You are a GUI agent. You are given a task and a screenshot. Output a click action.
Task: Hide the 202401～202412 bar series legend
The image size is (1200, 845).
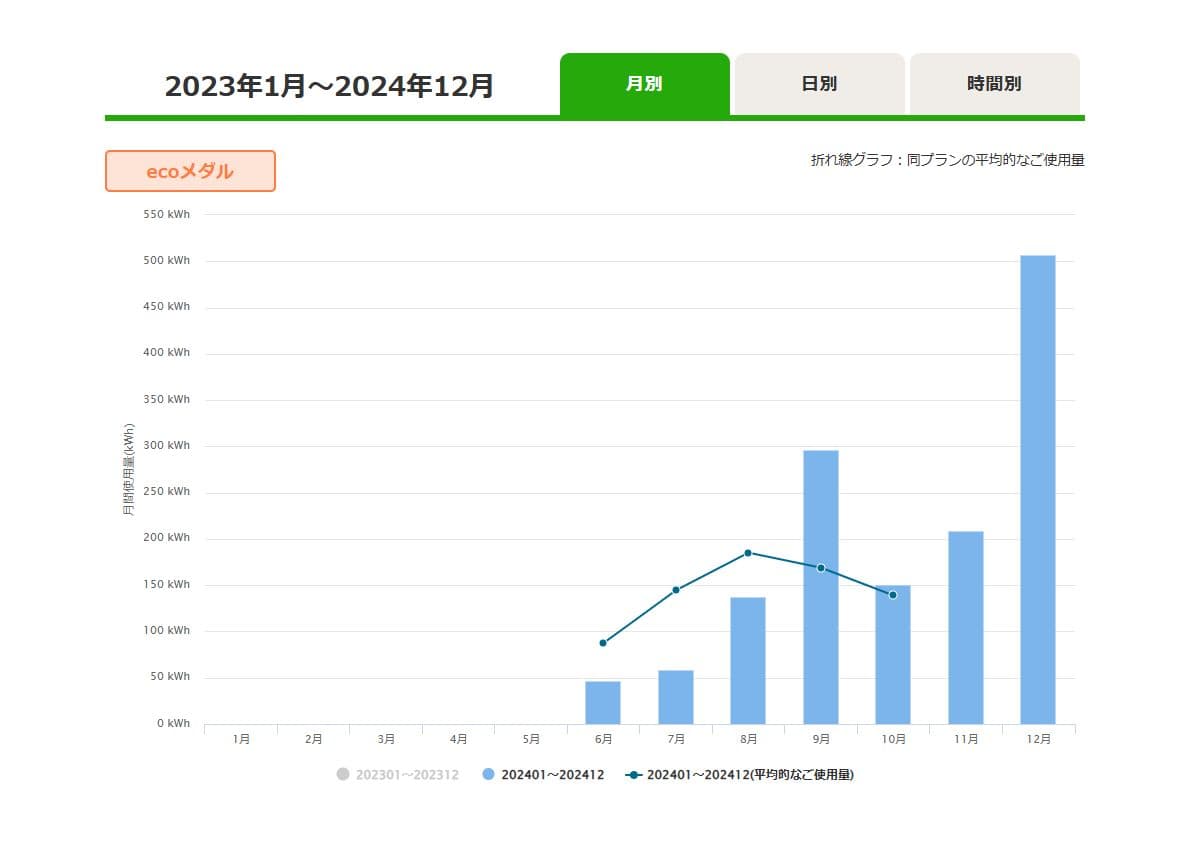[x=552, y=775]
